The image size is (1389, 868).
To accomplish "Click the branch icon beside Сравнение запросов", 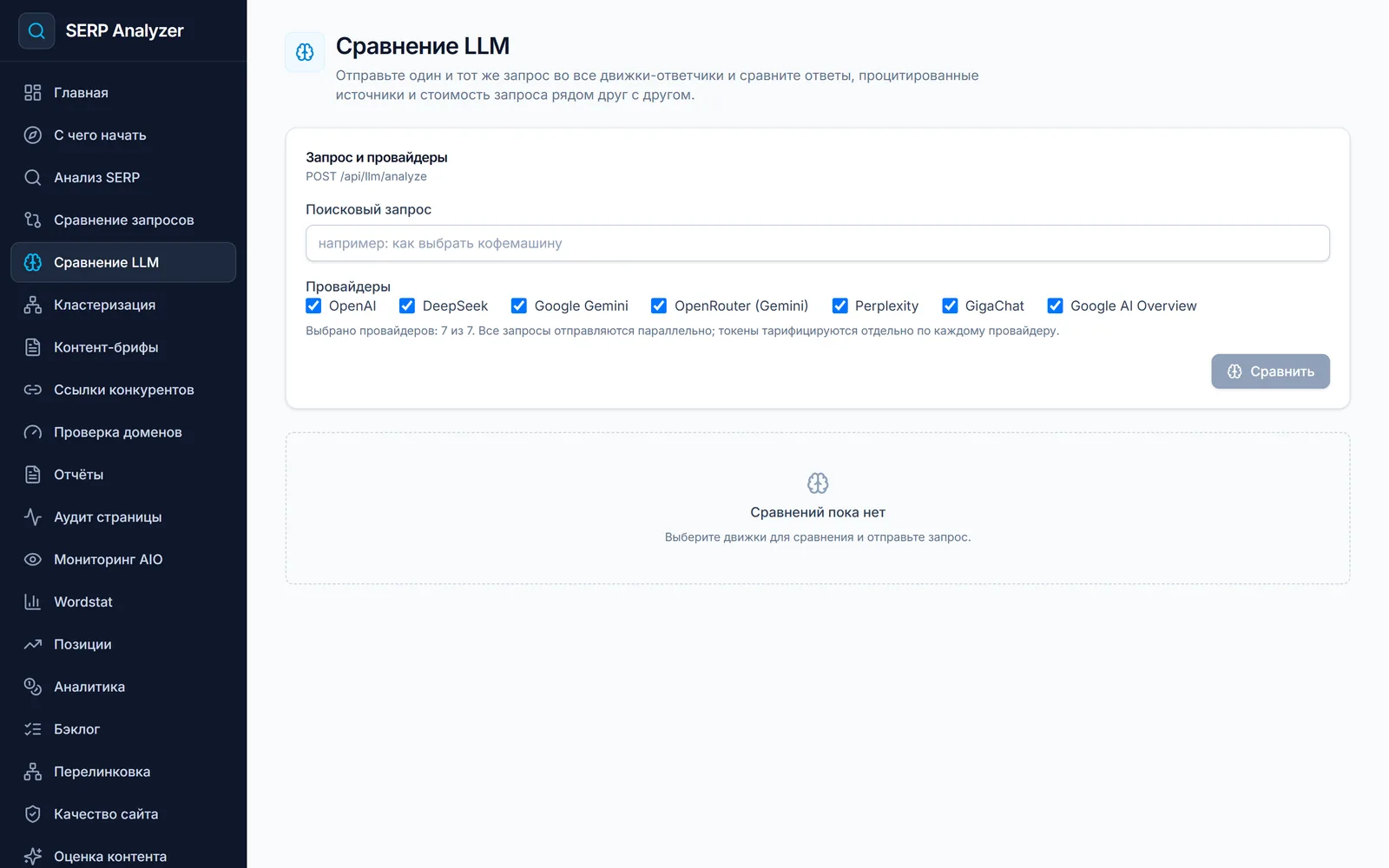I will click(33, 220).
